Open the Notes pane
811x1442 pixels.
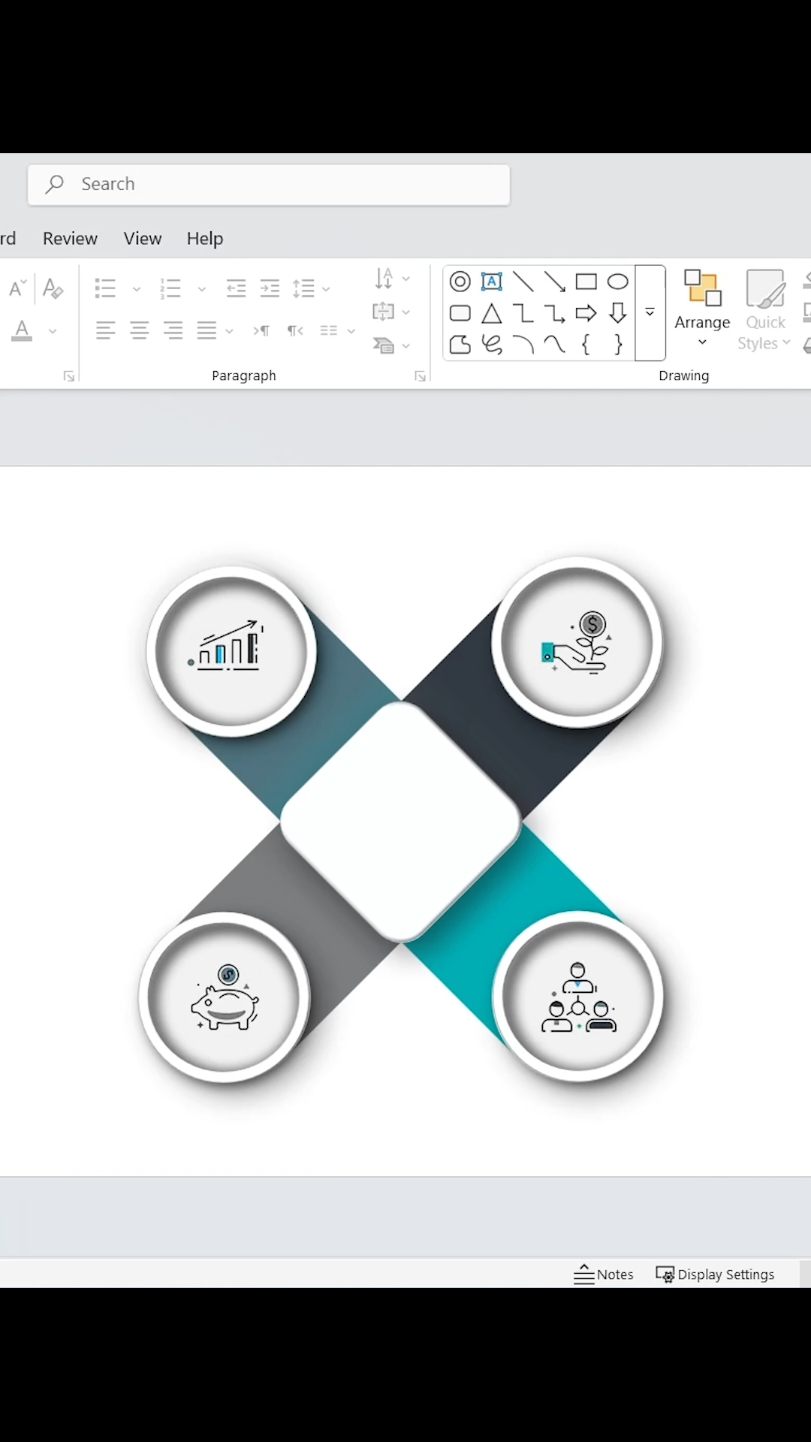pyautogui.click(x=604, y=1274)
